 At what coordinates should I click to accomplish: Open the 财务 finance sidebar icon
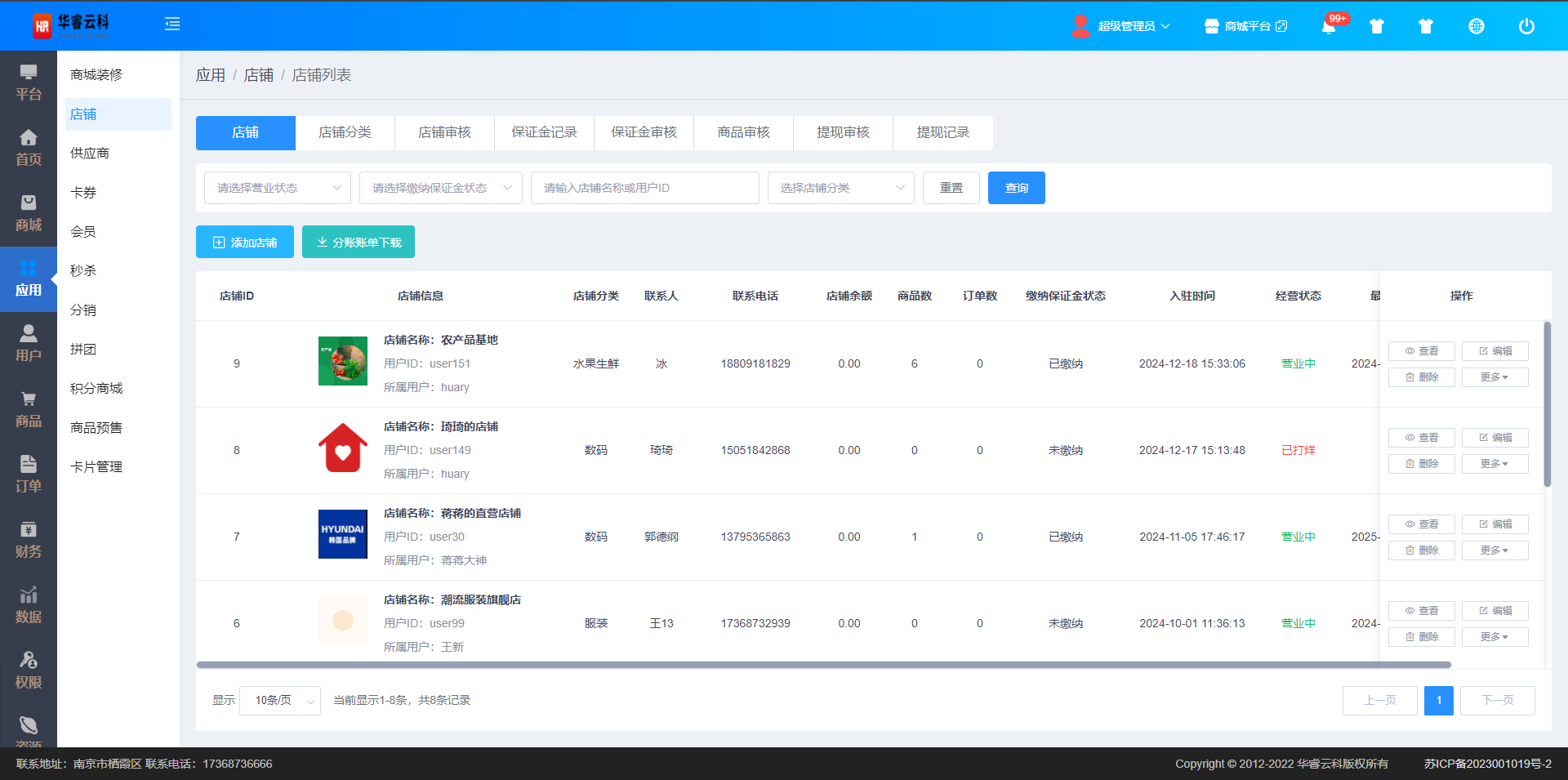tap(29, 540)
